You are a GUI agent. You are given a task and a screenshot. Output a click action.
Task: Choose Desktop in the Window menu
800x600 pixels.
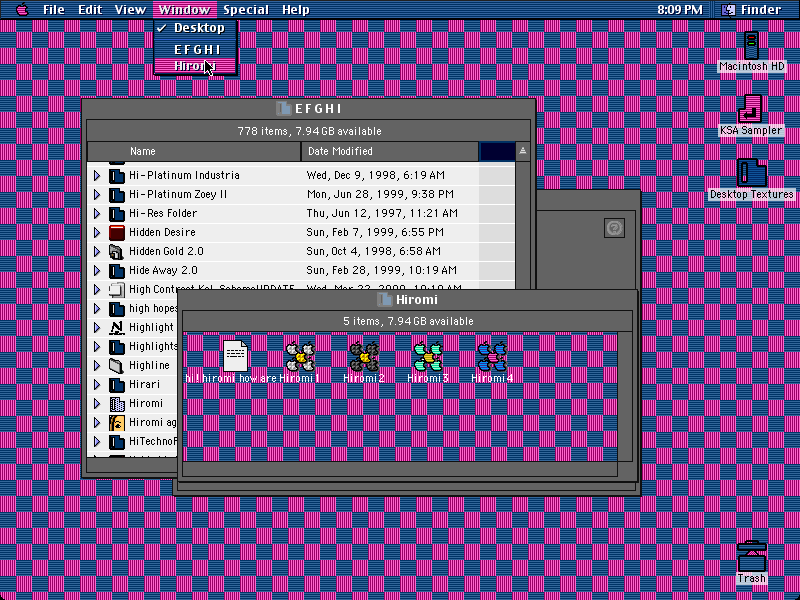pyautogui.click(x=195, y=28)
